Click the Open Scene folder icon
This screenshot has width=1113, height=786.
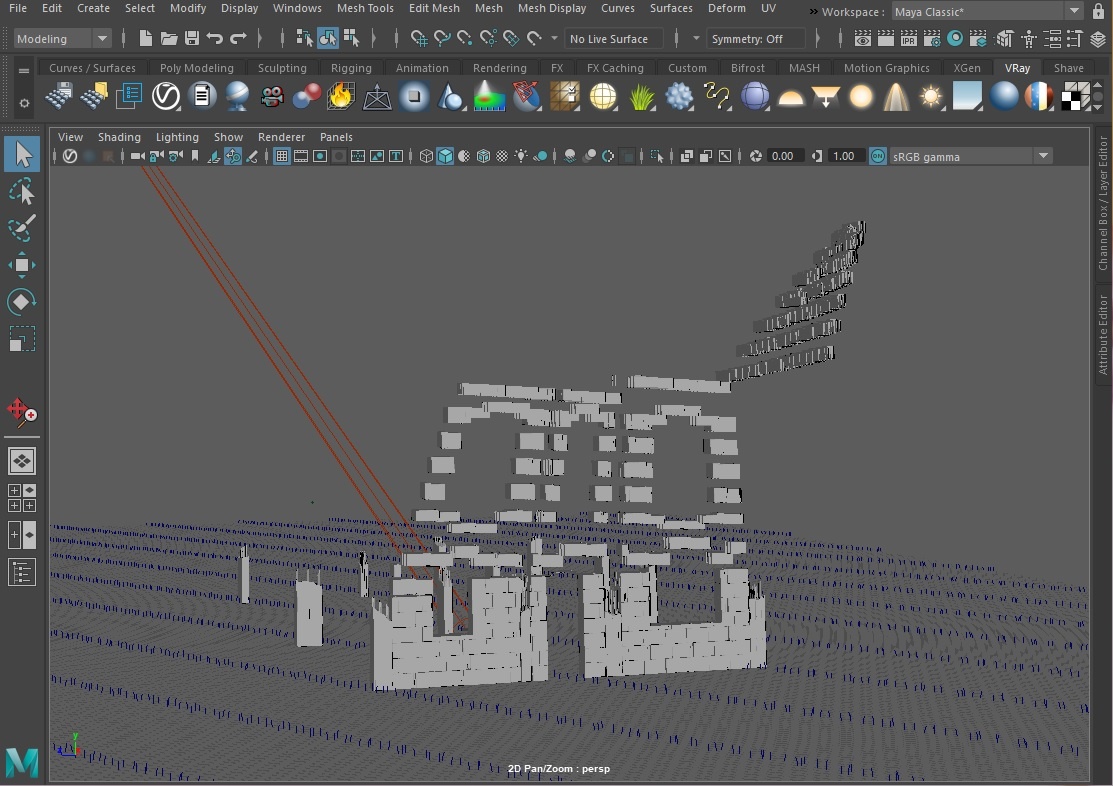coord(168,38)
